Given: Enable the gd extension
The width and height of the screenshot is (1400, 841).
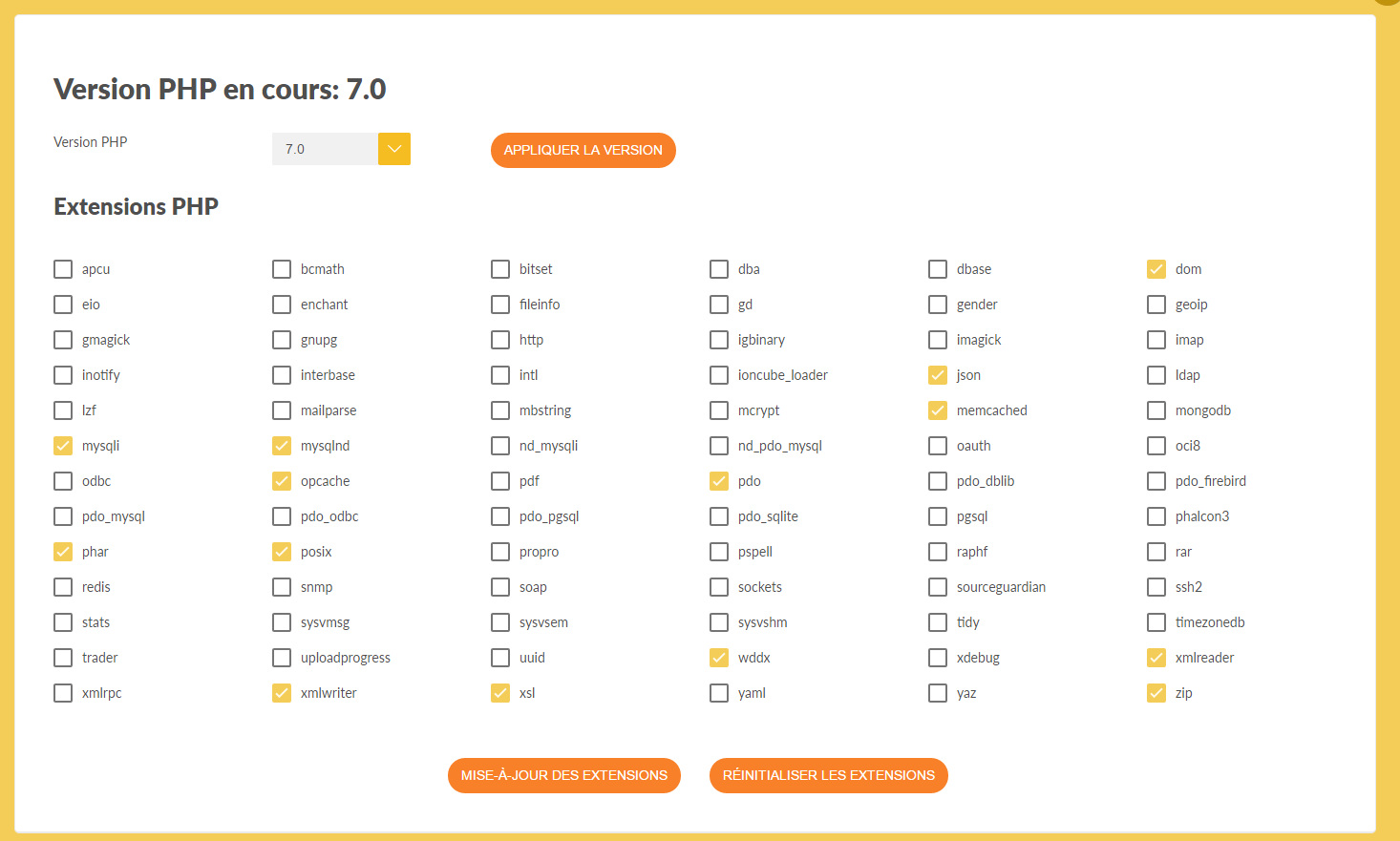Looking at the screenshot, I should coord(719,304).
